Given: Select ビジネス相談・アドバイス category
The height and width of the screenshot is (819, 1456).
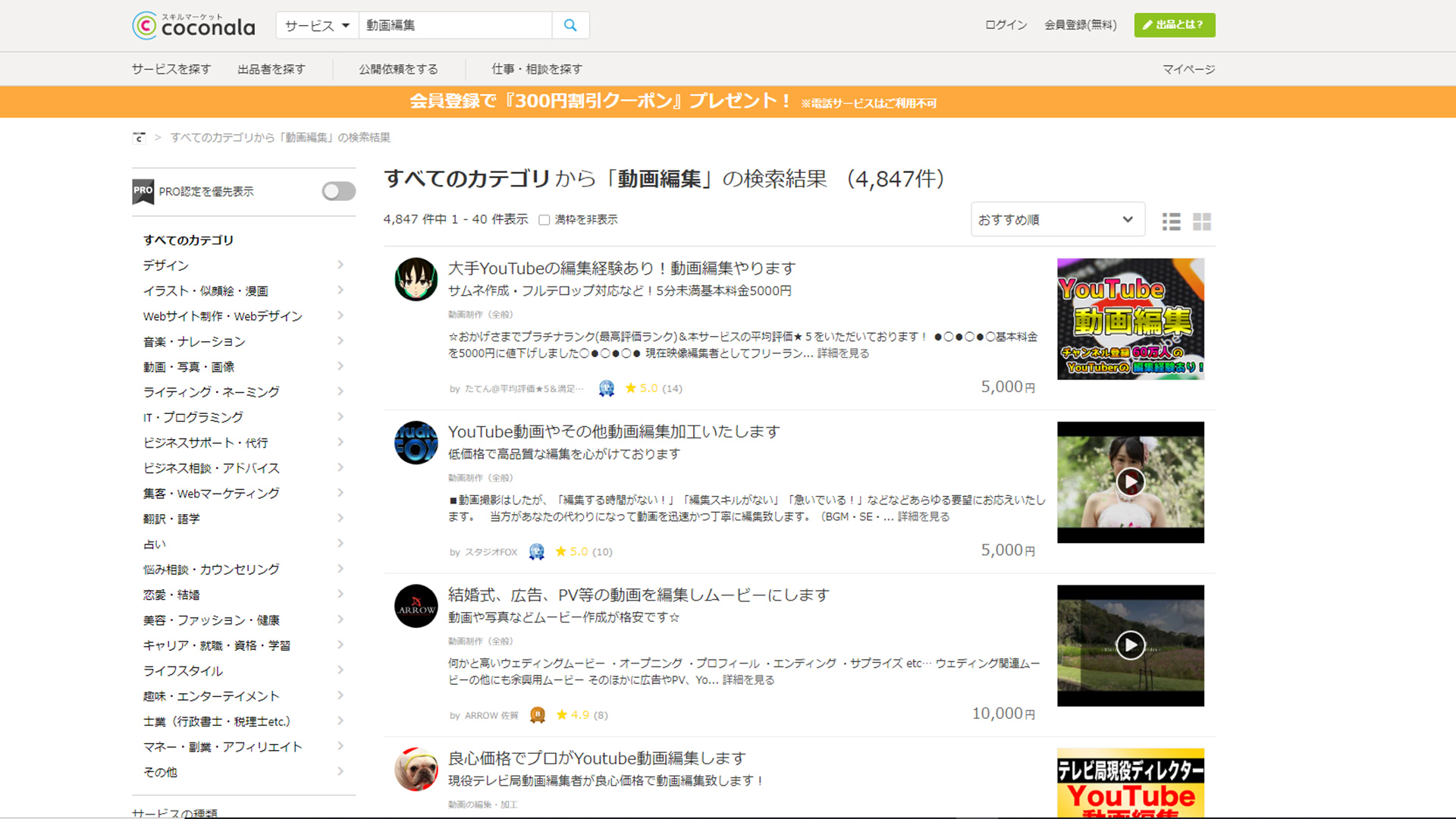Looking at the screenshot, I should [212, 468].
